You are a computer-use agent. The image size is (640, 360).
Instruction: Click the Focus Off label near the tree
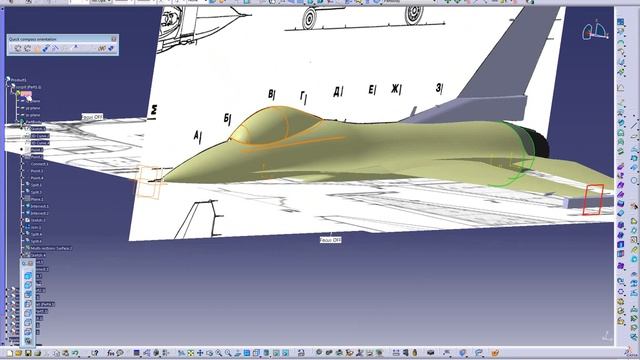92,117
